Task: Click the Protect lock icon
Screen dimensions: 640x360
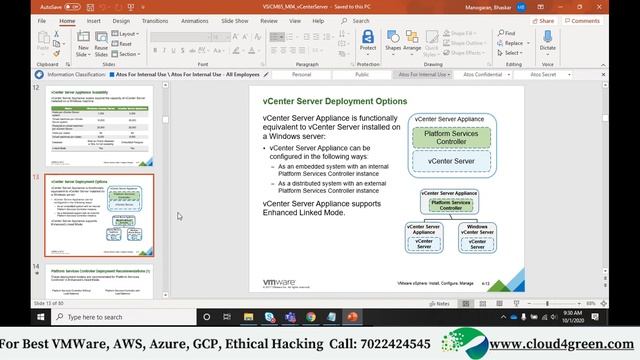Action: (x=368, y=37)
